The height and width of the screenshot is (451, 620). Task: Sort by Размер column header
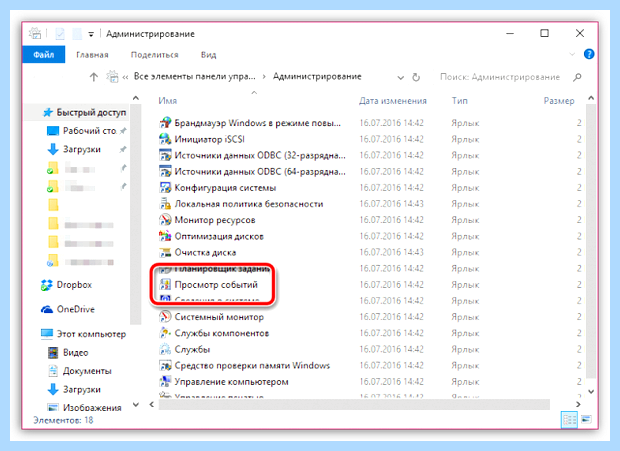tap(559, 101)
